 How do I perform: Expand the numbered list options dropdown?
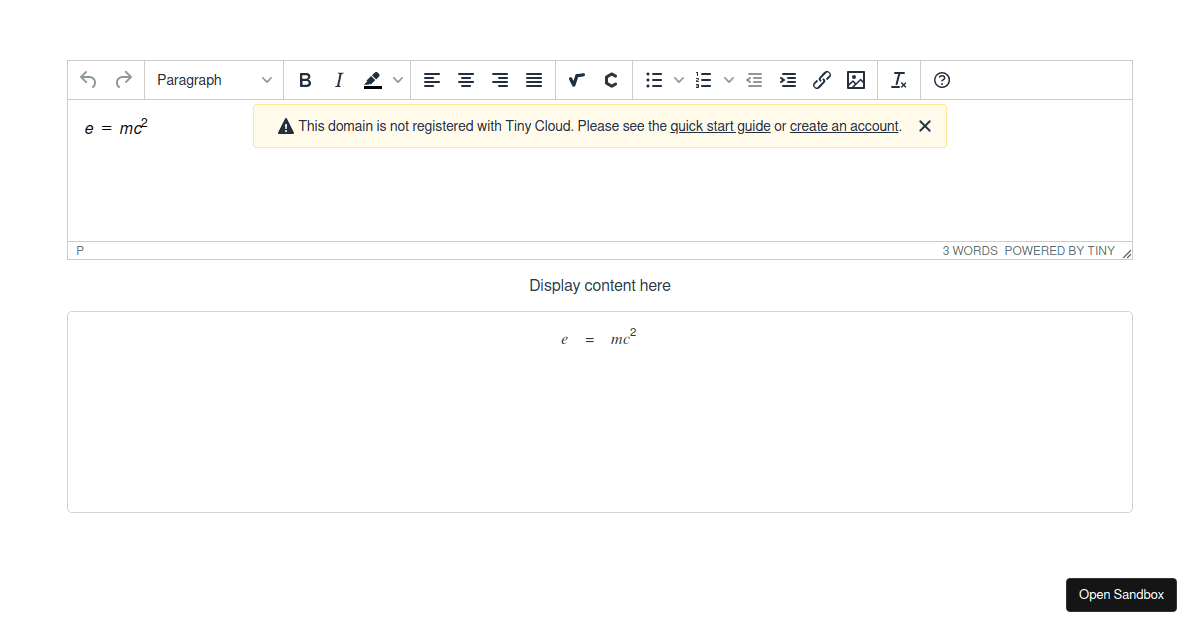(729, 80)
